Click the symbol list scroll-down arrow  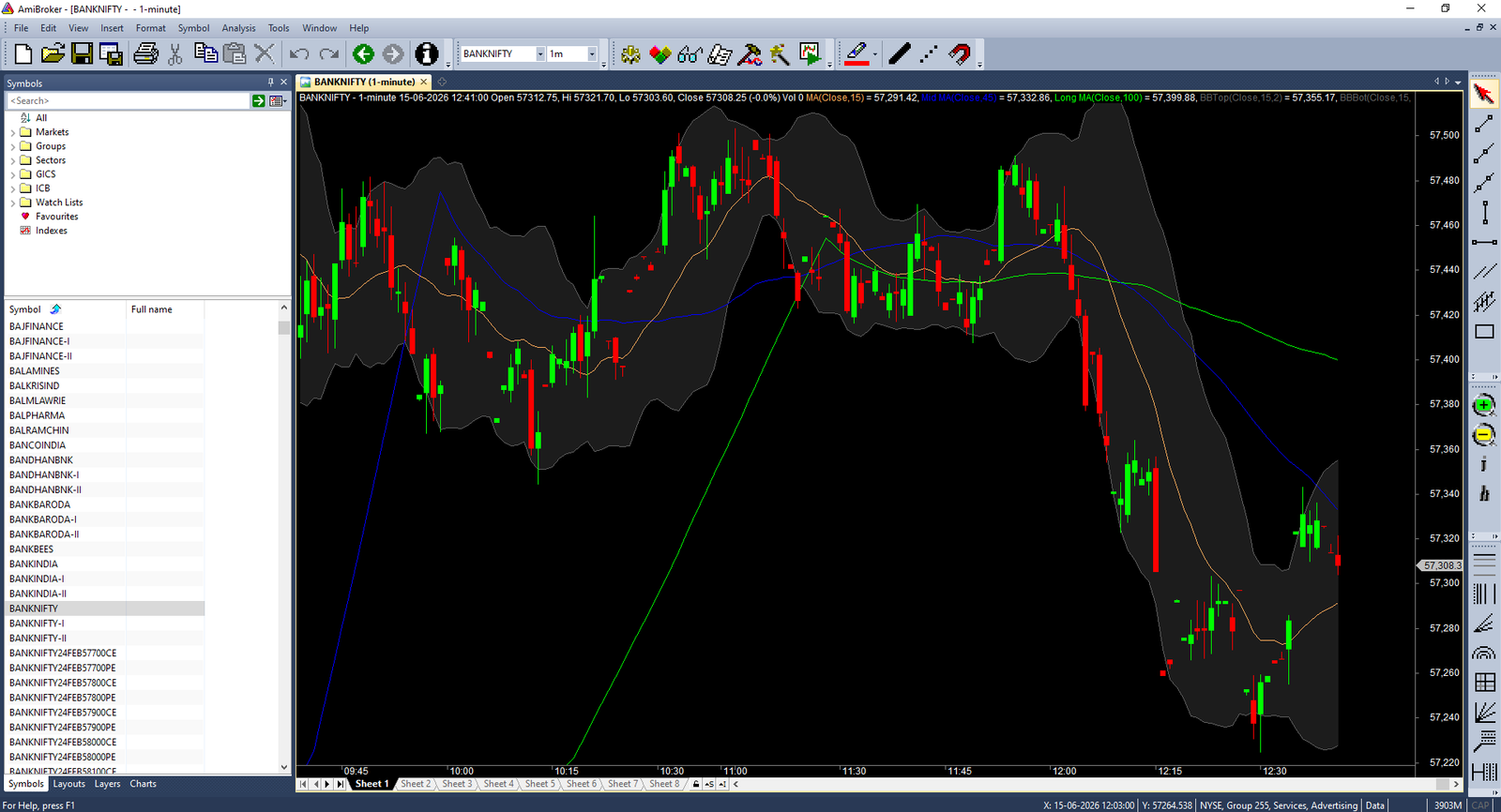(284, 767)
